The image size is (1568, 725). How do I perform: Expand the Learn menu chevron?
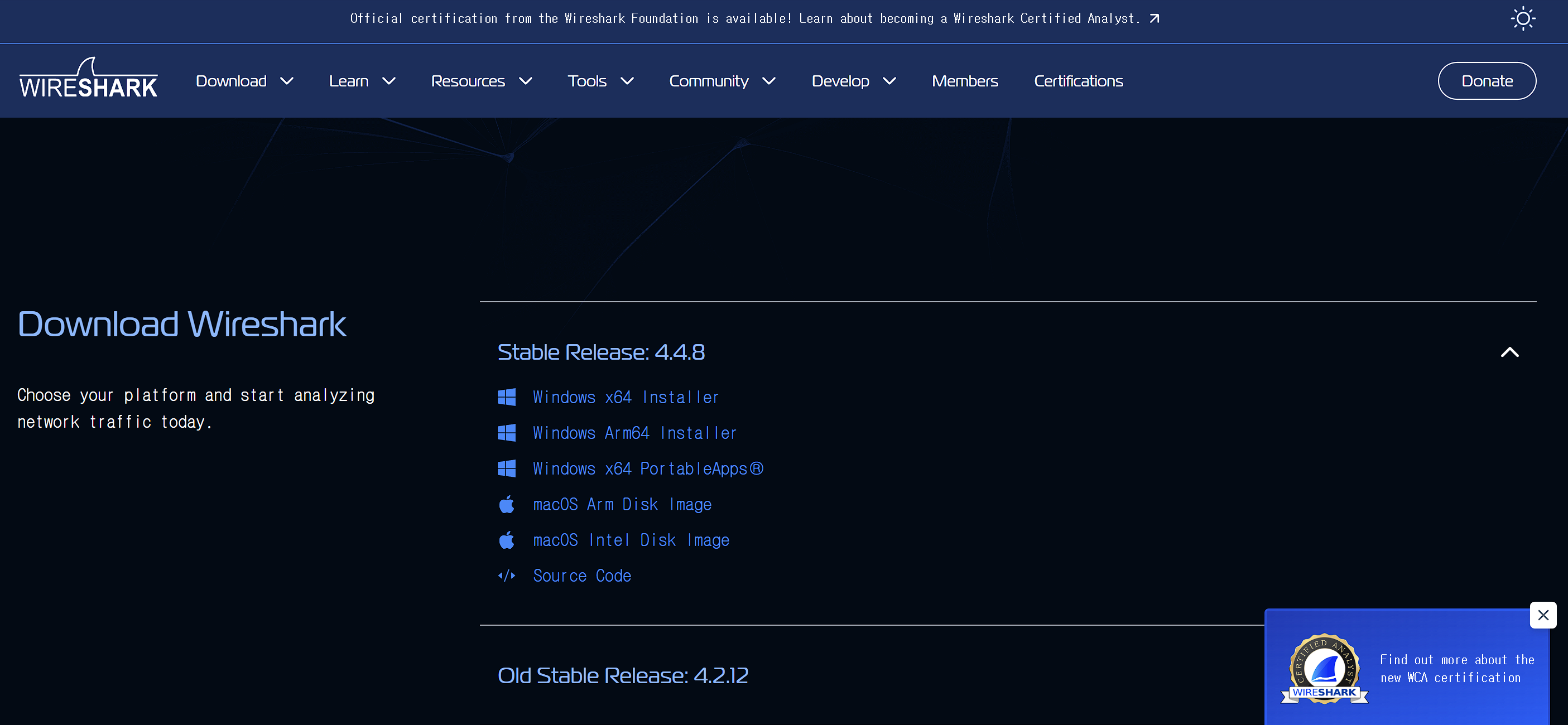(x=389, y=81)
